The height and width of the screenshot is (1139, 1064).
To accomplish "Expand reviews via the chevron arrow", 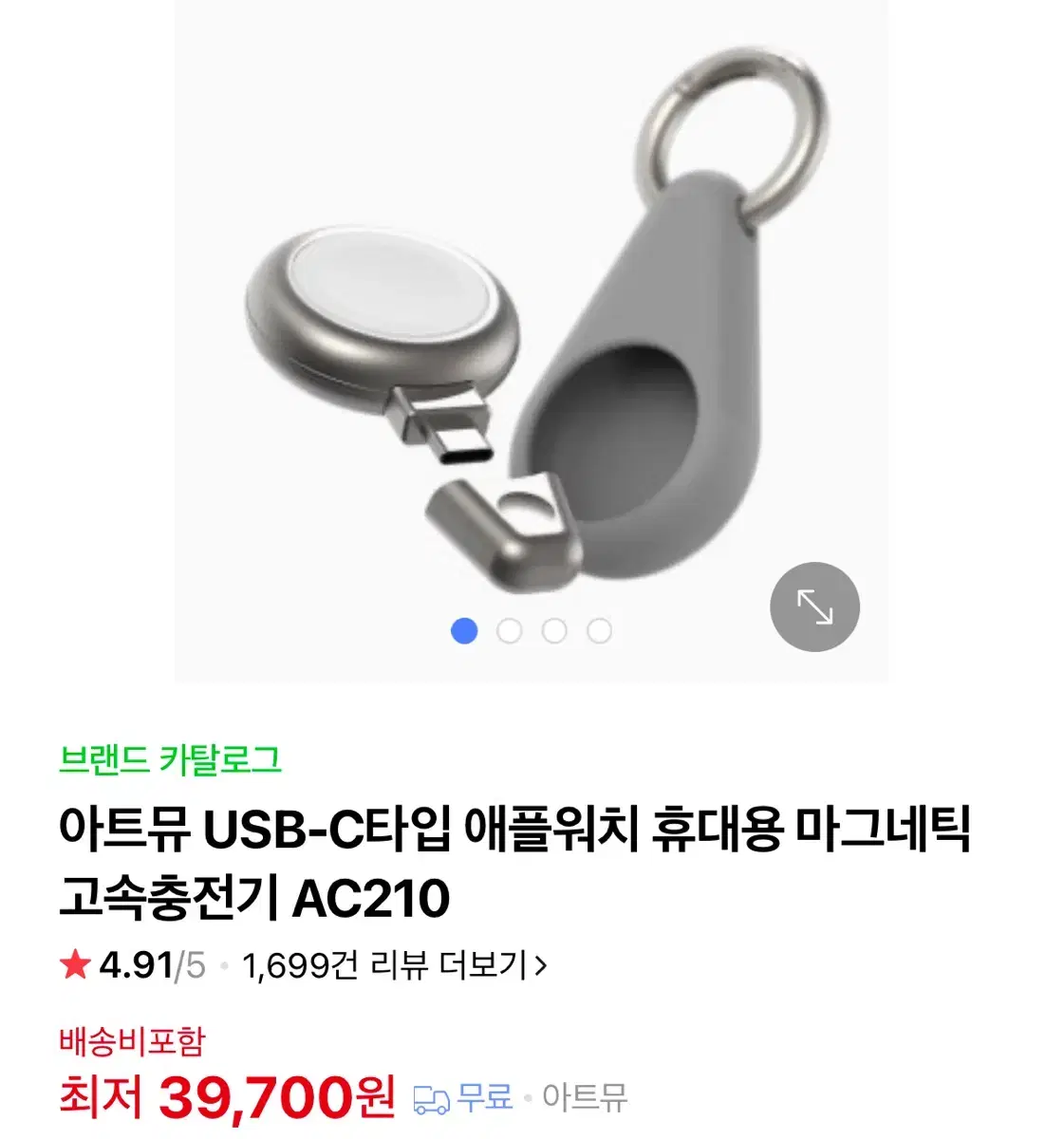I will click(x=541, y=966).
